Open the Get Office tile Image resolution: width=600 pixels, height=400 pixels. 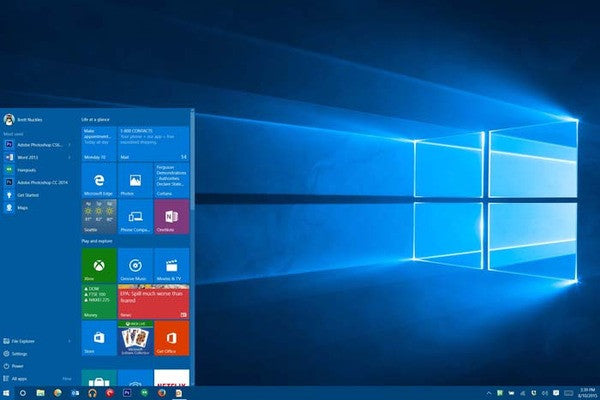pyautogui.click(x=171, y=338)
